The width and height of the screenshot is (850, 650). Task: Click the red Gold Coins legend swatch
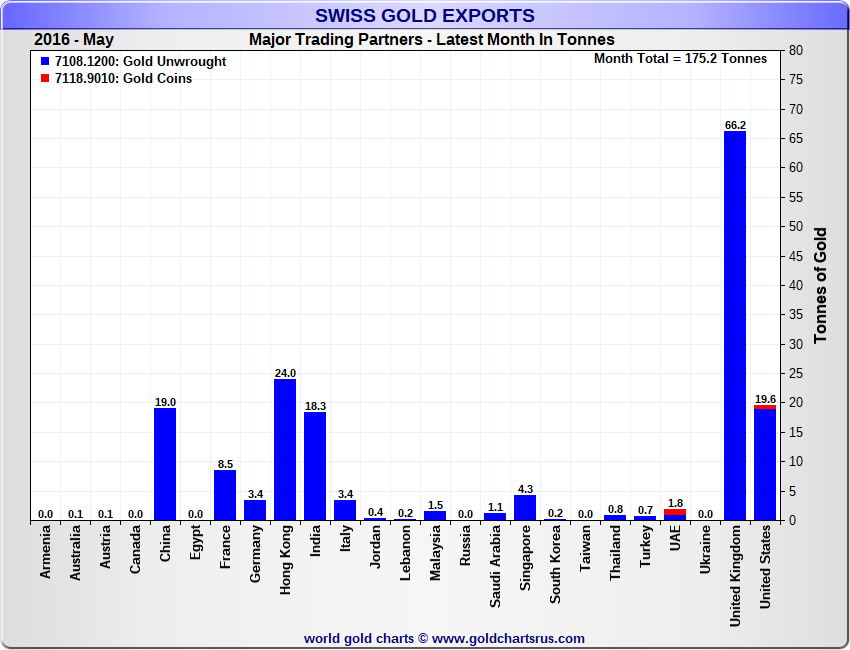point(45,78)
